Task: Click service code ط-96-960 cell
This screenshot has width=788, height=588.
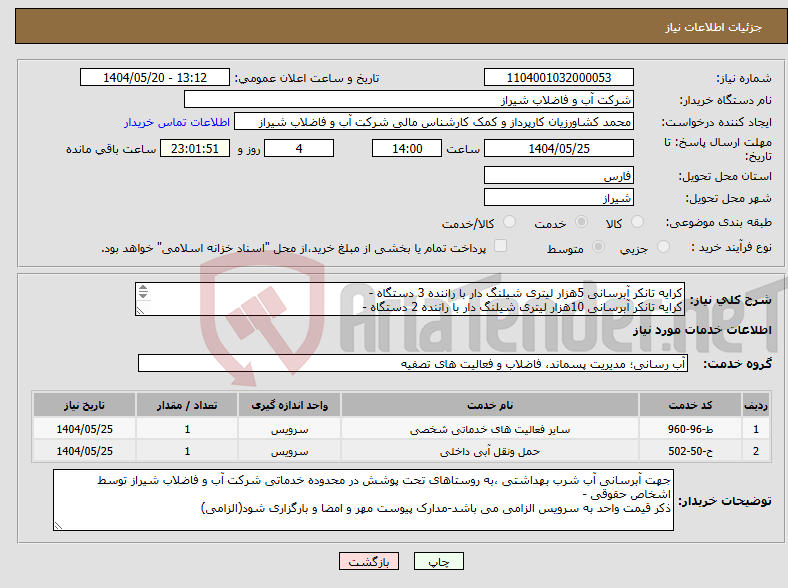Action: (691, 429)
